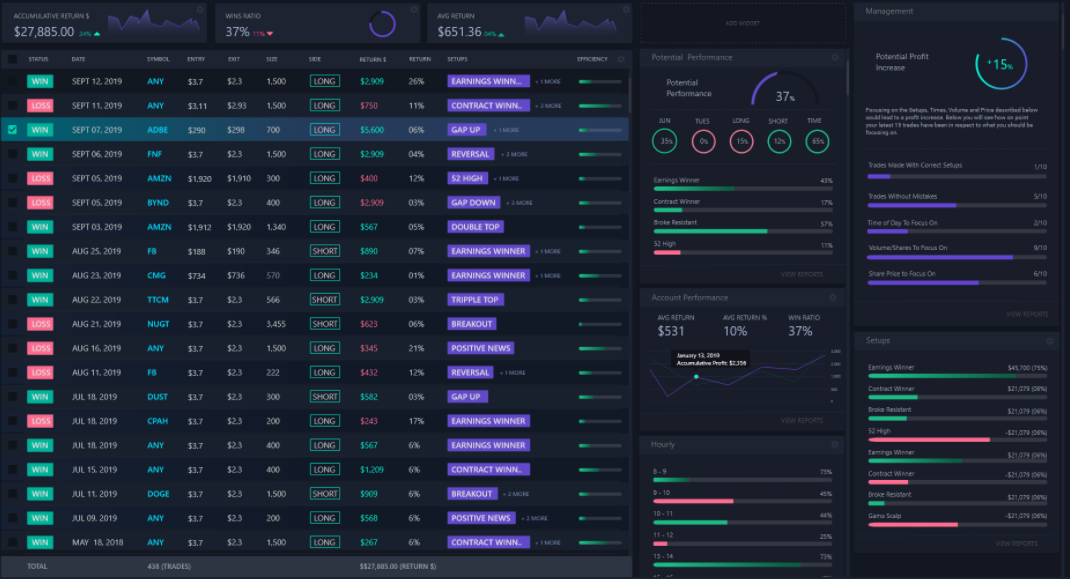1070x579 pixels.
Task: Expand +3 MORE beside GAP DOWN tag
Action: click(519, 203)
